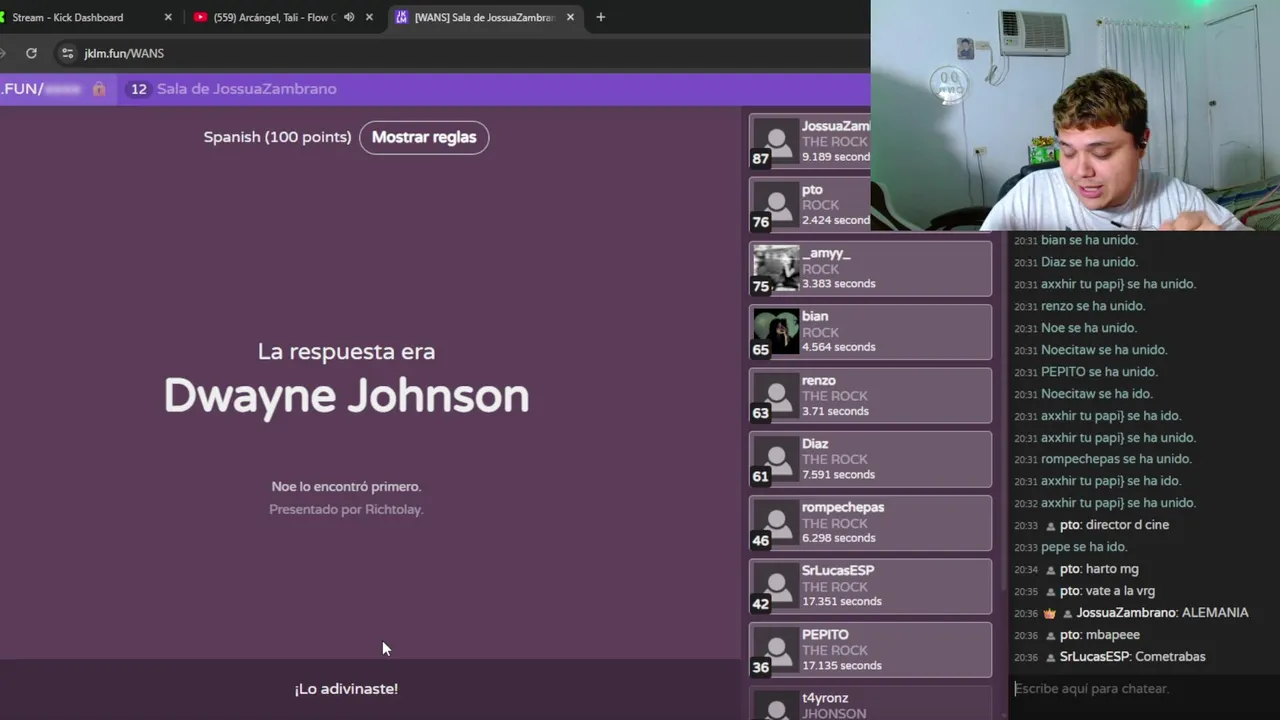1280x720 pixels.
Task: Select PEPITO player name in scoreboard
Action: [825, 634]
